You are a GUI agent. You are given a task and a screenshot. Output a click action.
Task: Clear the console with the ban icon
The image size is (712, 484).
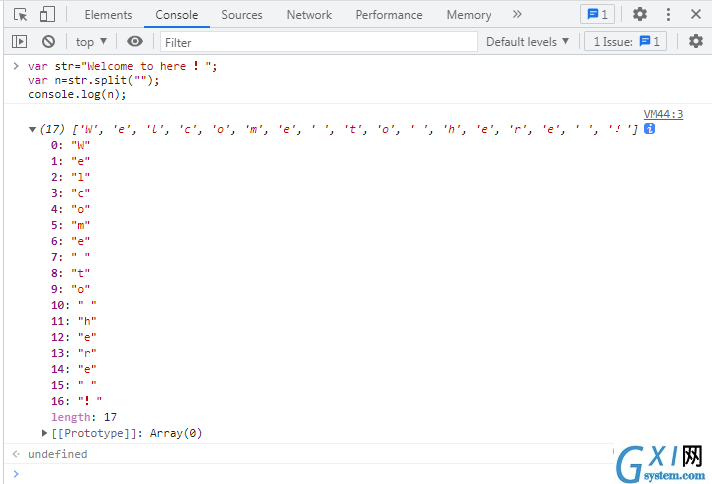(49, 42)
